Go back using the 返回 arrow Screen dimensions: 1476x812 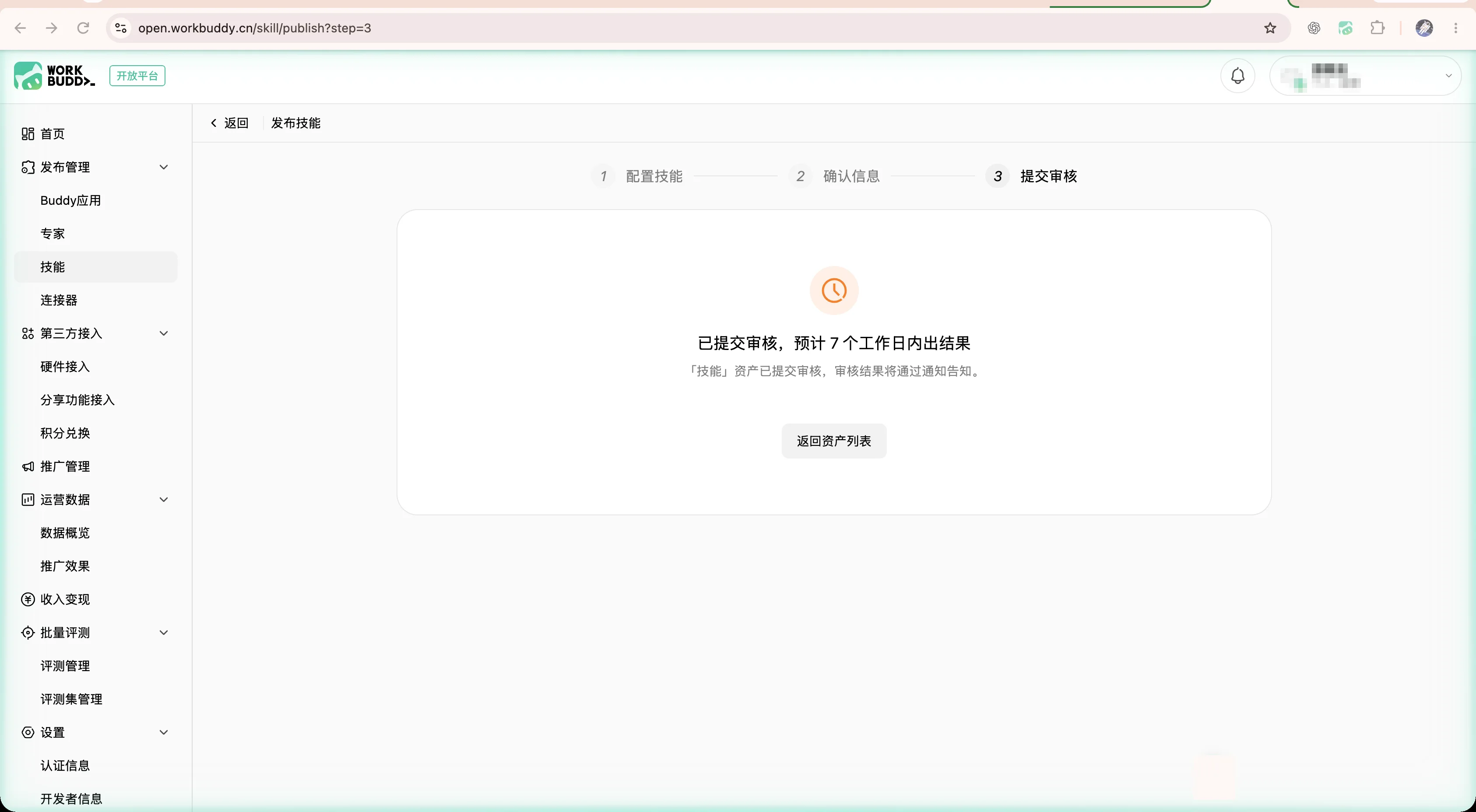click(x=229, y=122)
